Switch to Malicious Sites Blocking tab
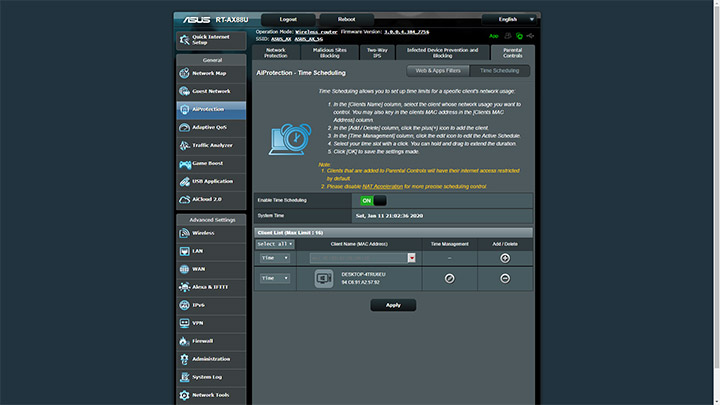 (330, 53)
